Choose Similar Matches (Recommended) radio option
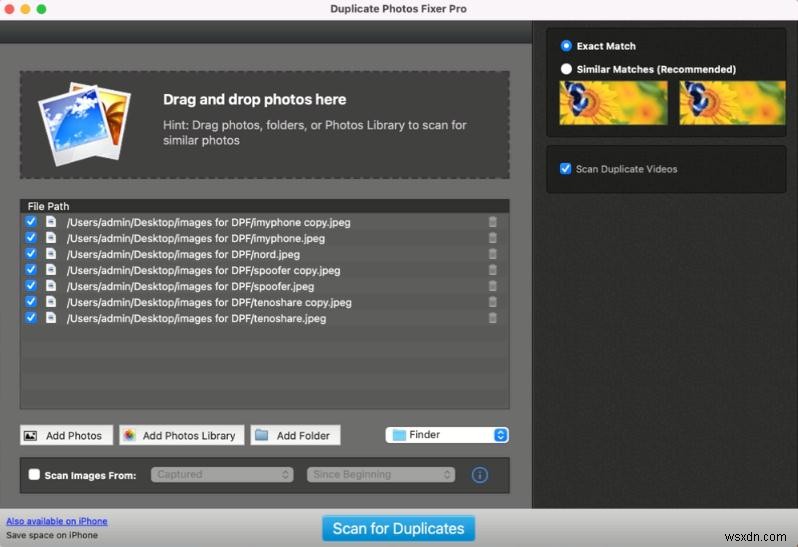The image size is (798, 547). [566, 69]
